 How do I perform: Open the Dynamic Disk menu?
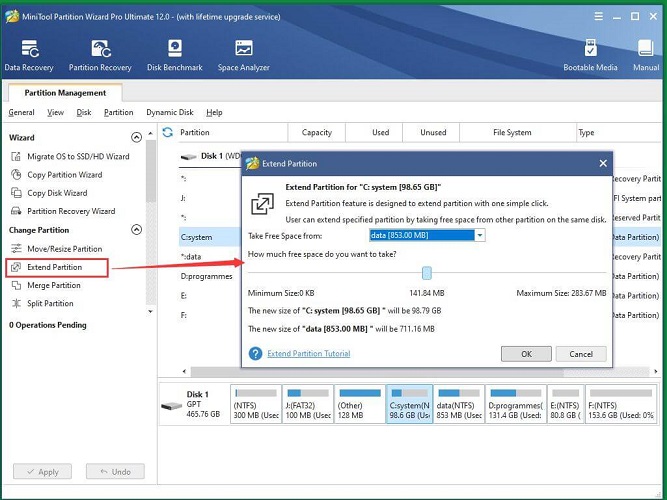click(170, 113)
